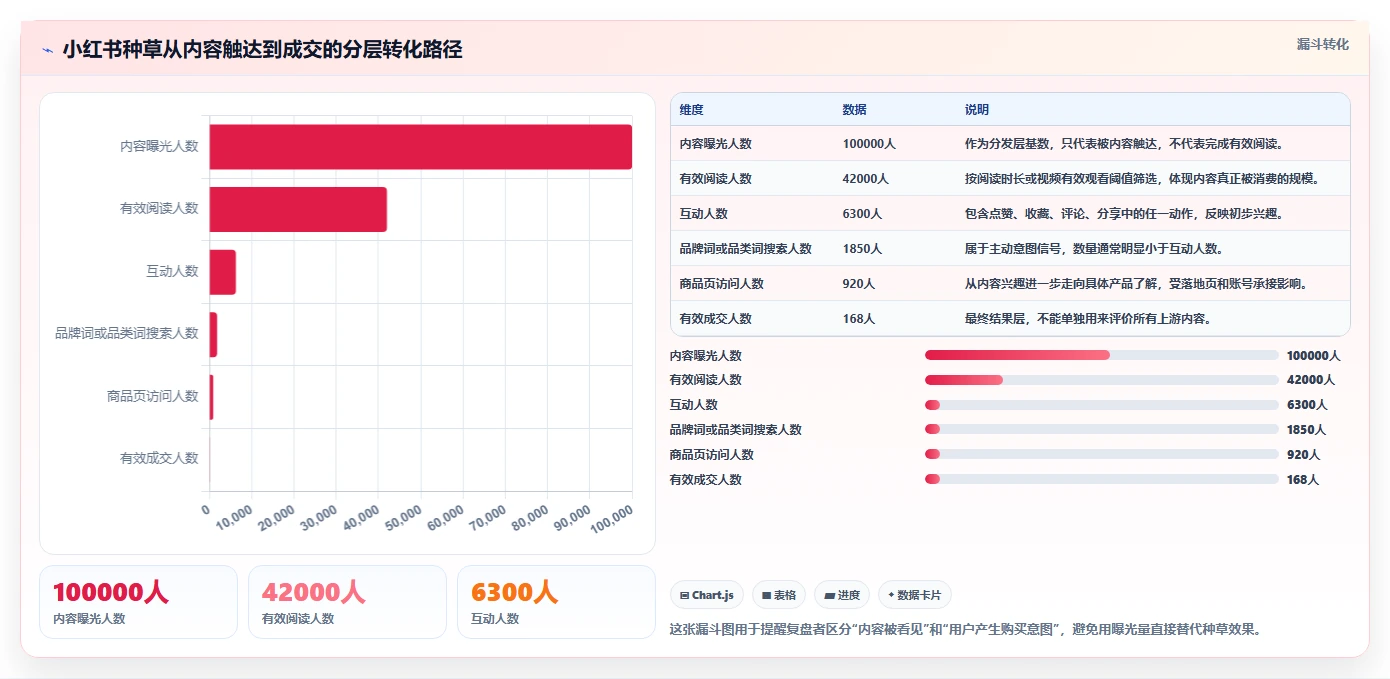The image size is (1390, 679).
Task: Click the 有效阅读人数 progress bar
Action: pyautogui.click(x=1102, y=380)
